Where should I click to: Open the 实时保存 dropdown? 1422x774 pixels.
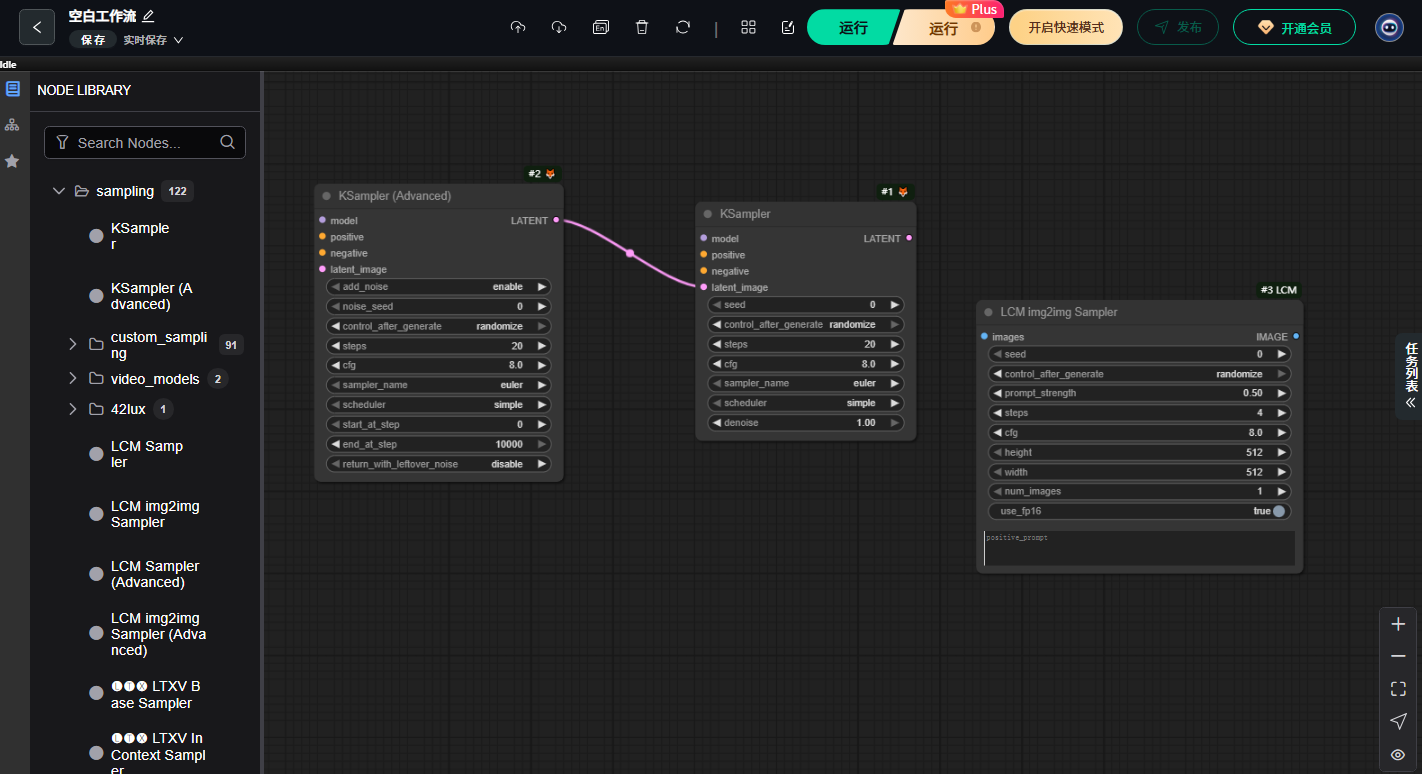153,40
